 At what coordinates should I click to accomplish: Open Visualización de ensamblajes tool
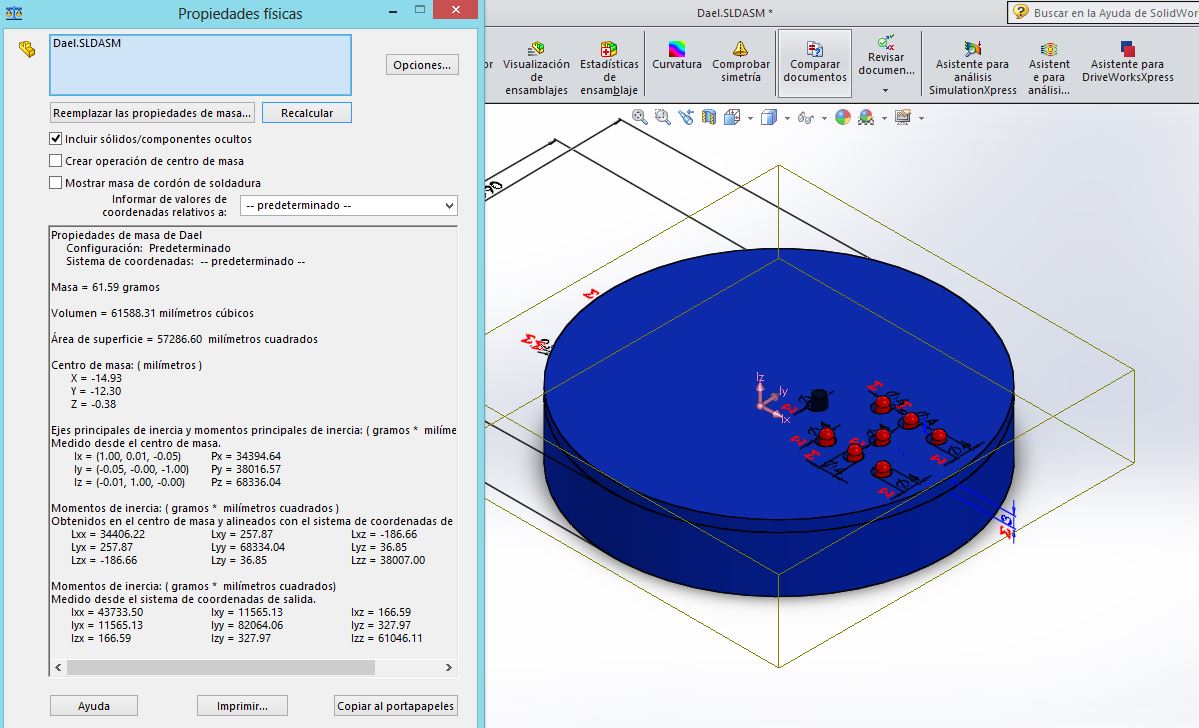pyautogui.click(x=536, y=68)
